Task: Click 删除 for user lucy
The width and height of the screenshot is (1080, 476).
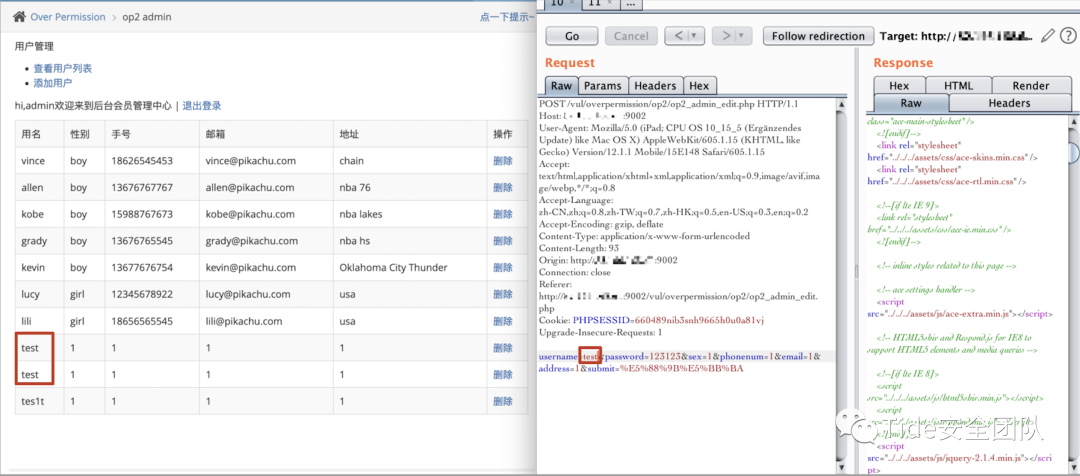Action: click(x=503, y=294)
